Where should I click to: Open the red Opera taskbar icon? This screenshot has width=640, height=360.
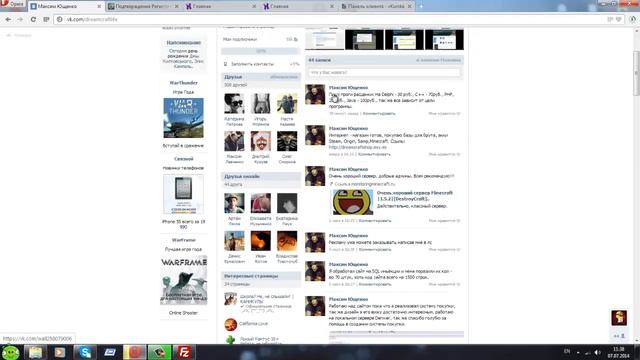coord(134,352)
